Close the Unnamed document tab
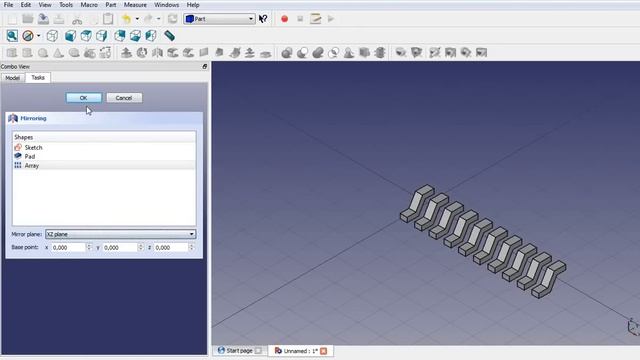 (324, 351)
